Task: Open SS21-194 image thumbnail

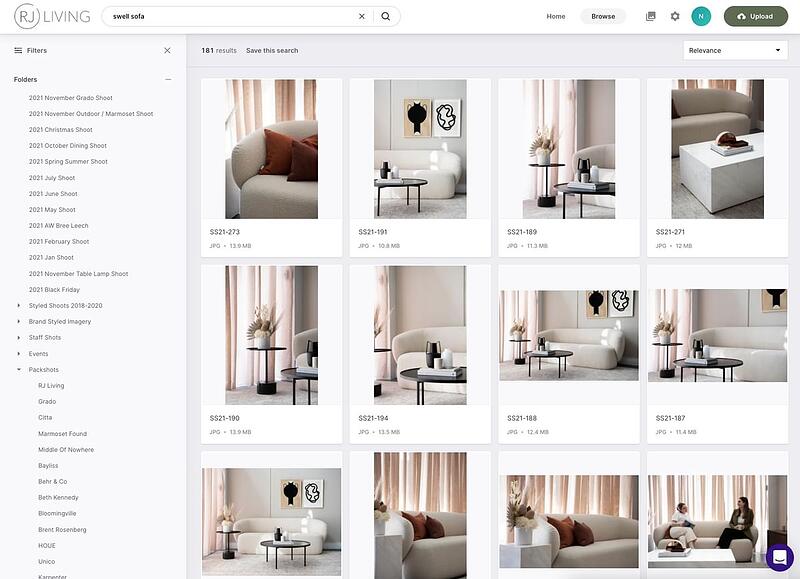Action: point(420,335)
